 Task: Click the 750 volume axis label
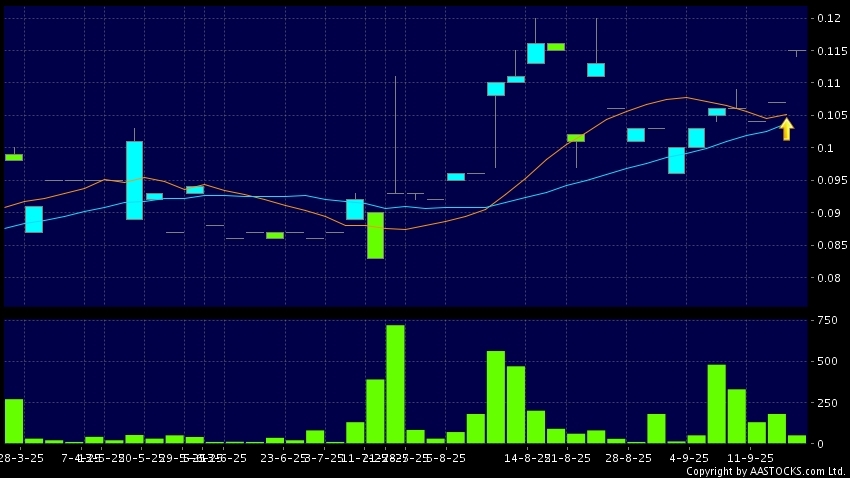click(x=827, y=320)
